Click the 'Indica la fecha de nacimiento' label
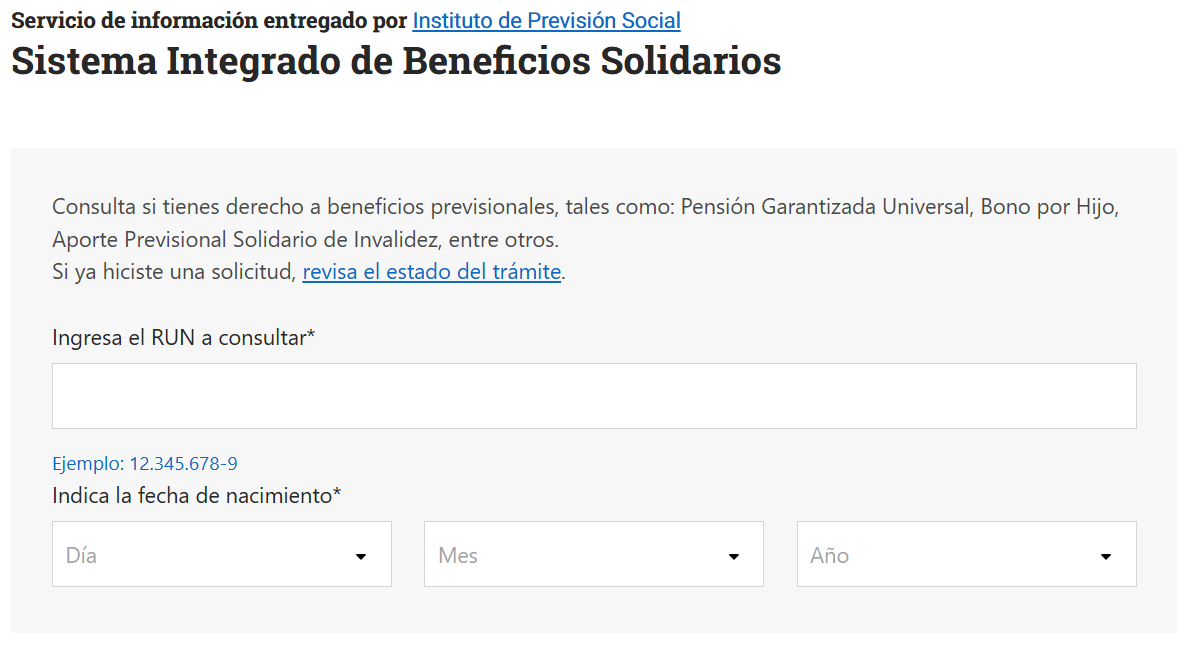This screenshot has width=1190, height=654. tap(196, 495)
